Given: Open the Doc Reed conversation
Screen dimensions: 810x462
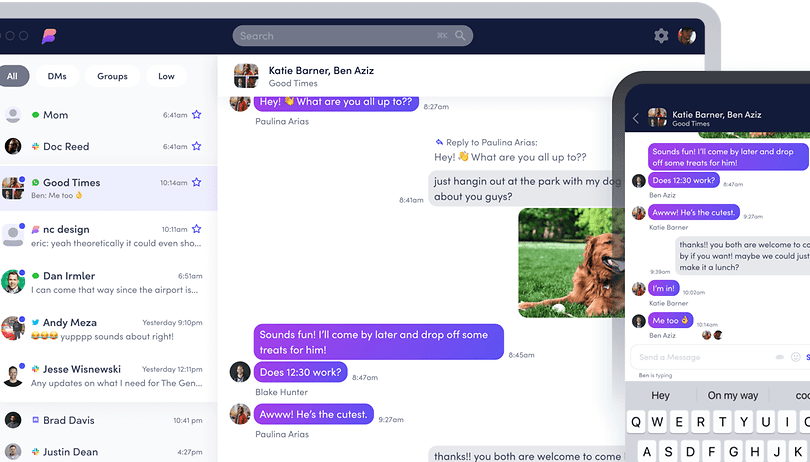Looking at the screenshot, I should (x=108, y=146).
